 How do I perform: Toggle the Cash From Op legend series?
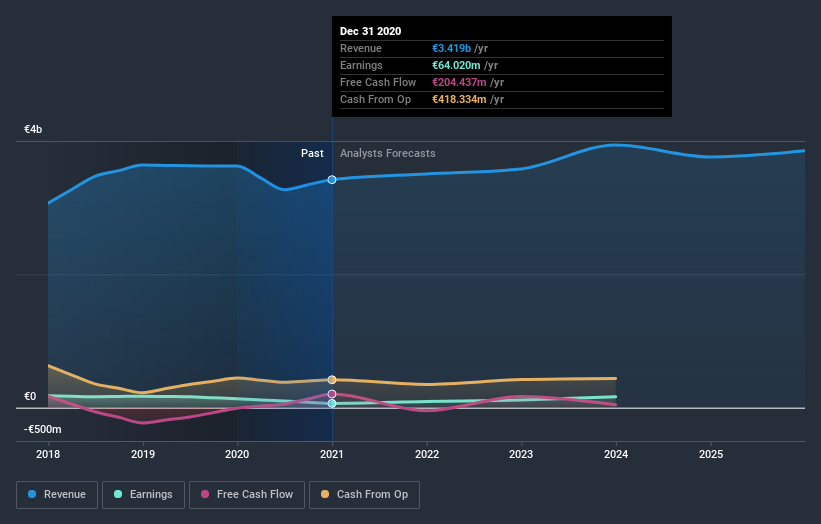(364, 495)
